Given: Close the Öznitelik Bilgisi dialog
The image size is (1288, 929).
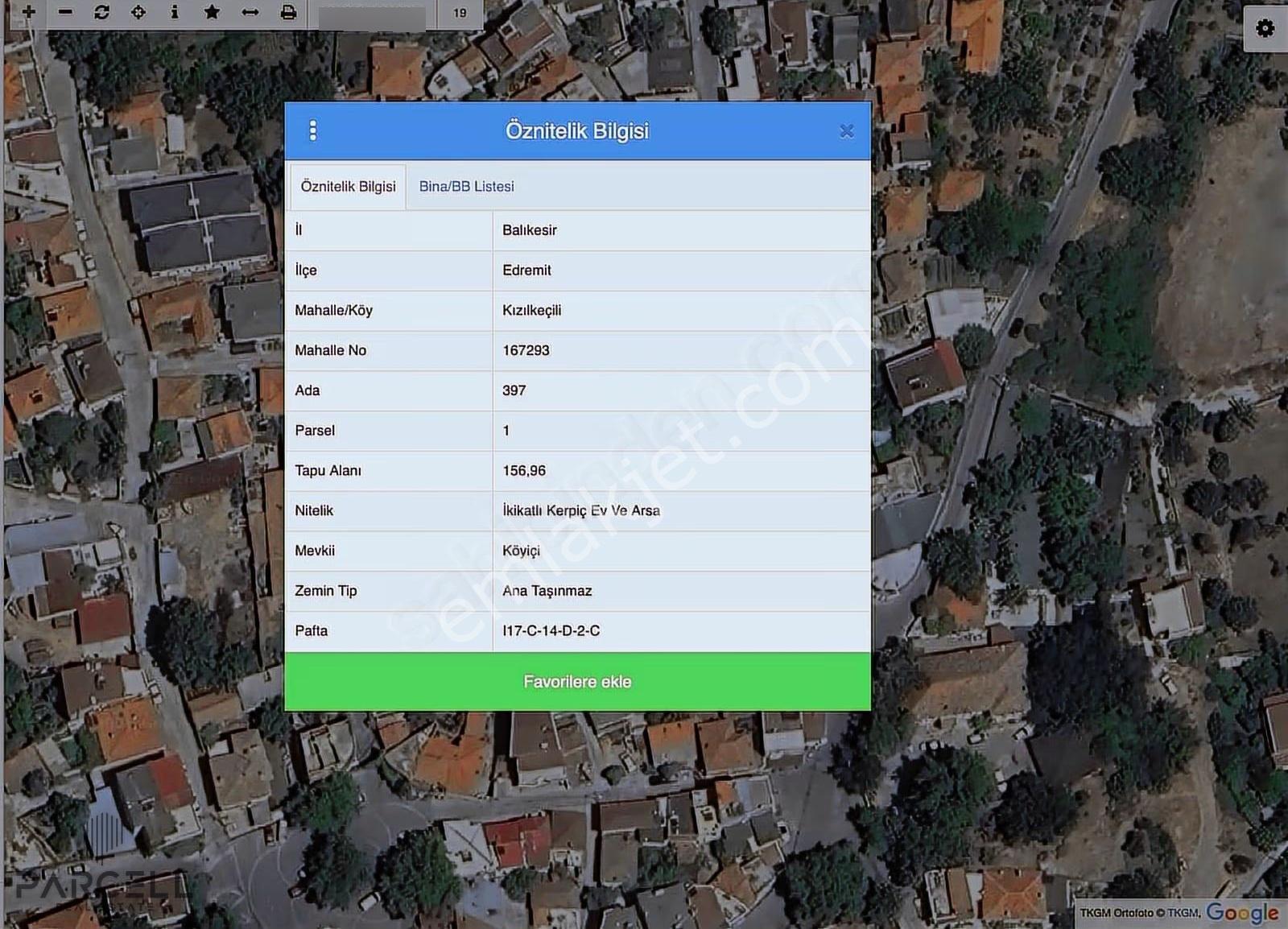Looking at the screenshot, I should [846, 131].
